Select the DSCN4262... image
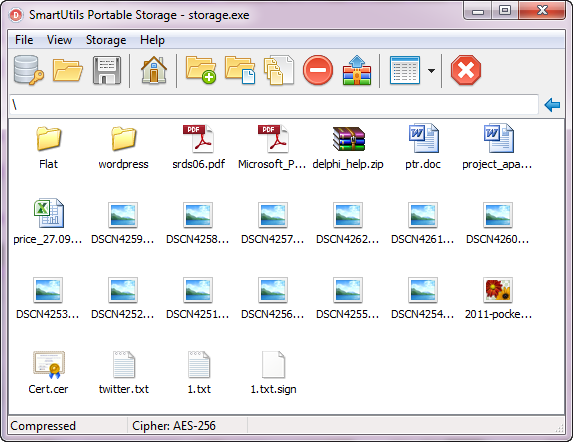This screenshot has width=573, height=442. [x=348, y=222]
